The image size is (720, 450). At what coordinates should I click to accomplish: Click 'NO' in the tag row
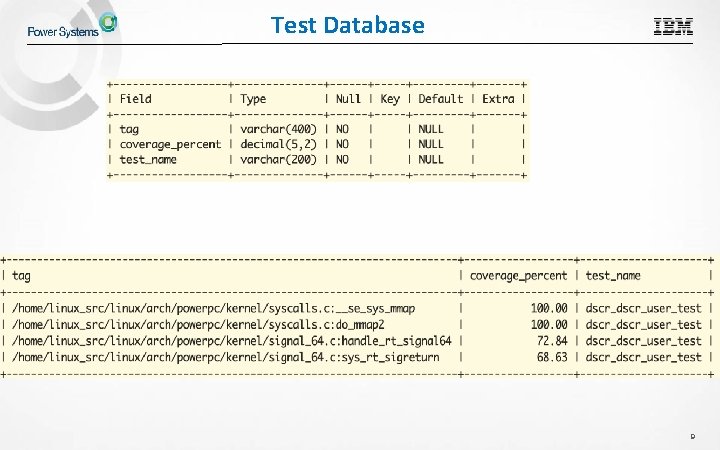pyautogui.click(x=342, y=129)
